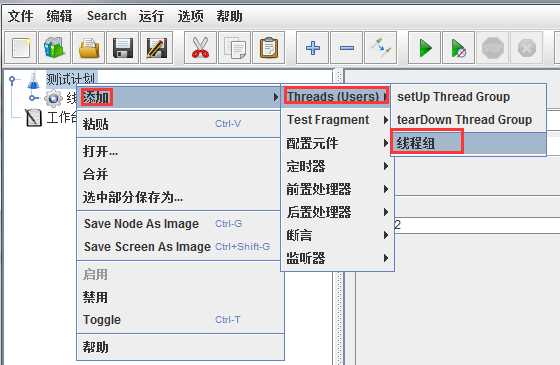Click the Copy toolbar icon
This screenshot has height=365, width=560.
click(234, 48)
